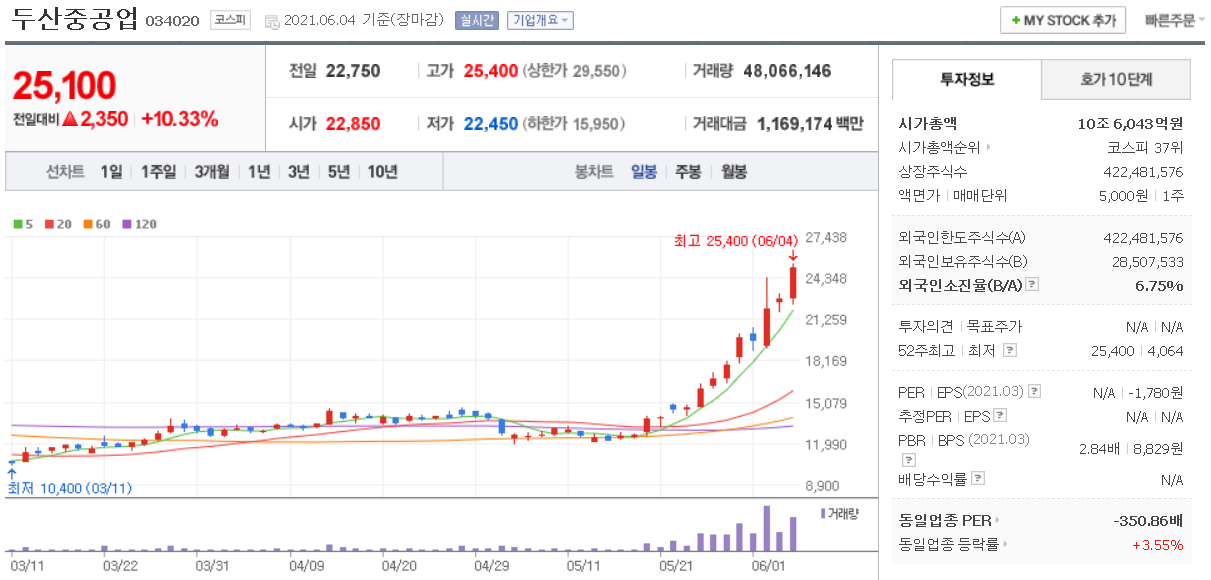Switch to the 호가10단계 tab
The width and height of the screenshot is (1211, 580).
1116,79
